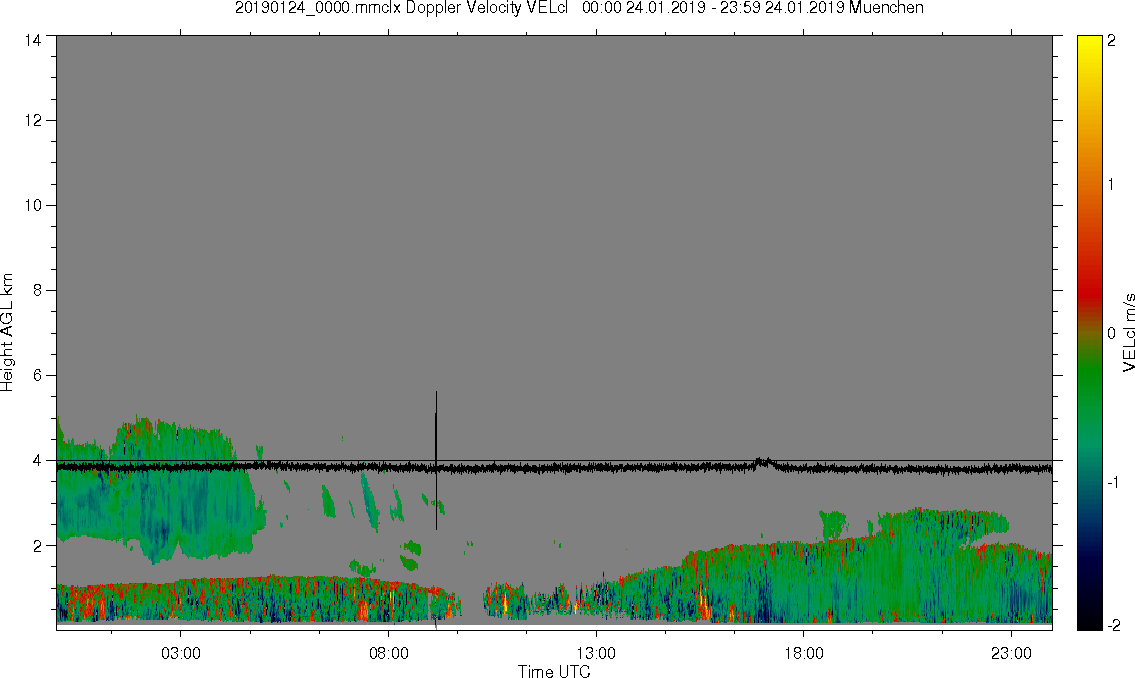Select the 13:00 time tick label
Image resolution: width=1135 pixels, height=678 pixels.
tap(596, 654)
